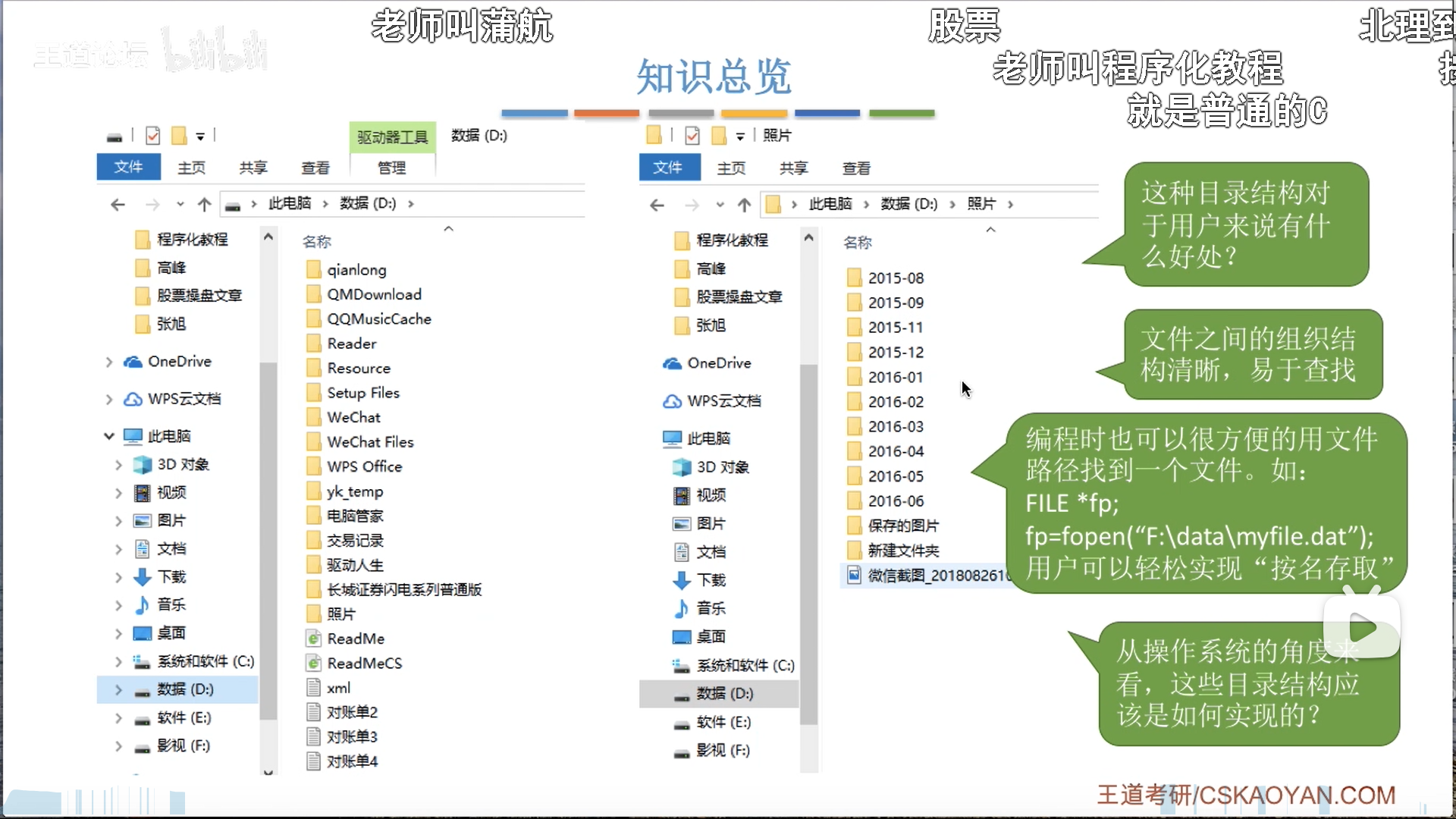Screen dimensions: 1456x819
Task: Open the 2016-03 folder in 照片
Action: pyautogui.click(x=895, y=426)
